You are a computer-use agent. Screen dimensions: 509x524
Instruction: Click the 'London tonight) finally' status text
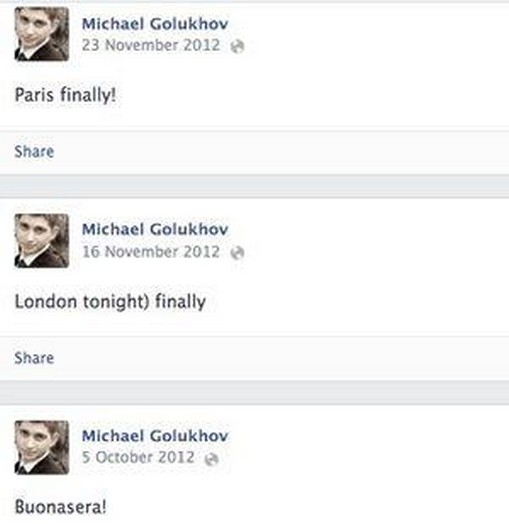[110, 302]
